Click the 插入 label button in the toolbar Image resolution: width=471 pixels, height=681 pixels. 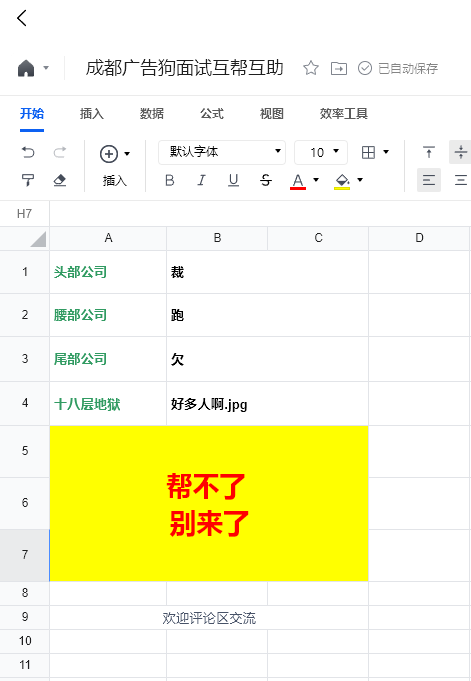tap(115, 181)
